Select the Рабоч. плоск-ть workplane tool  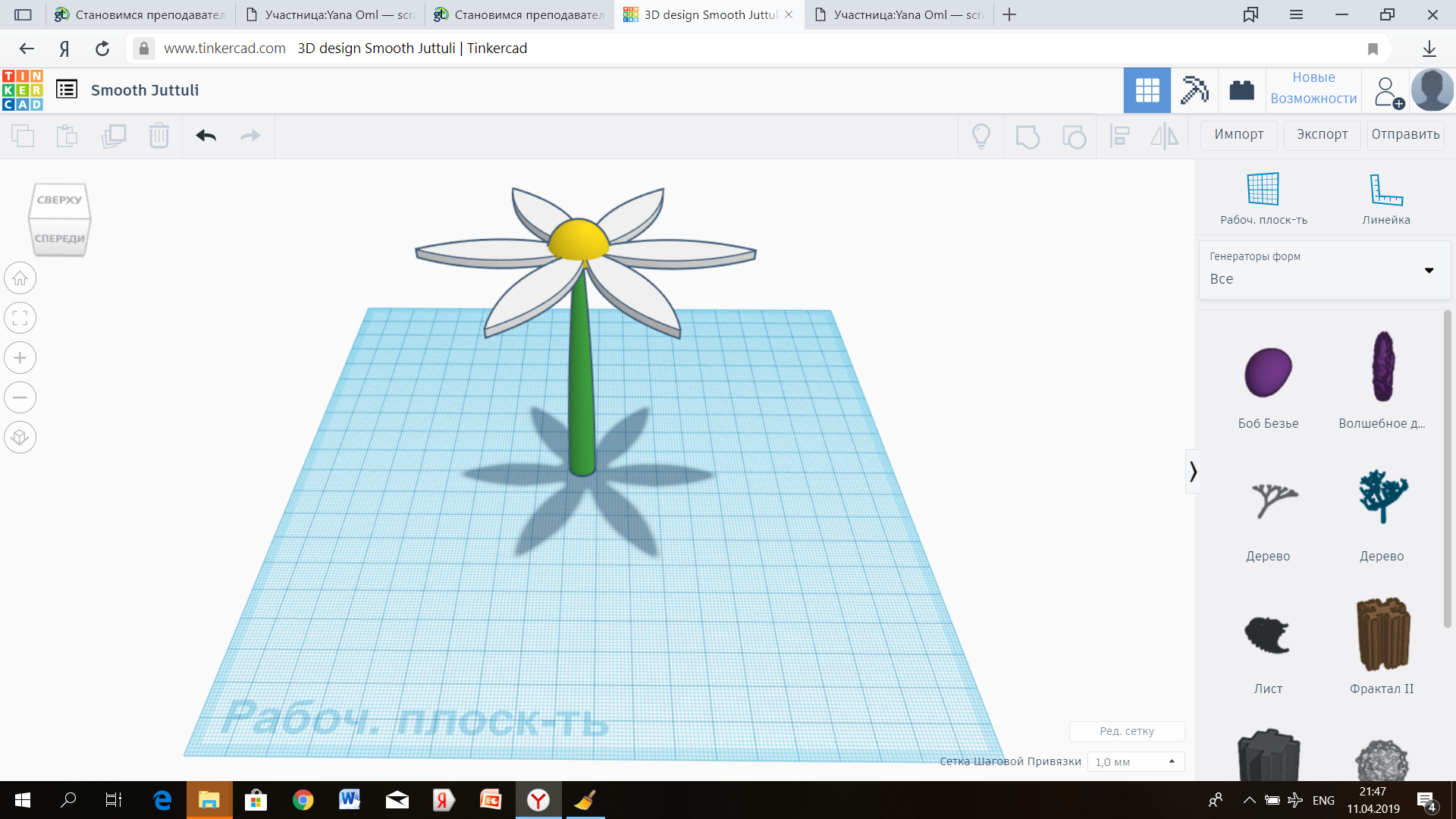[1263, 199]
